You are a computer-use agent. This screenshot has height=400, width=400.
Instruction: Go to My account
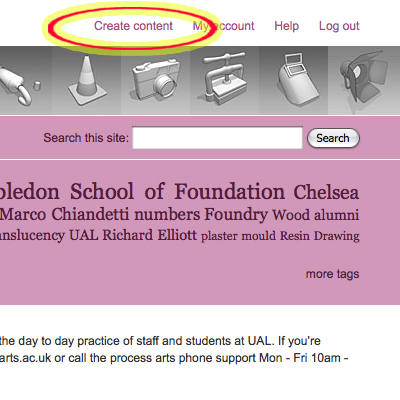point(223,26)
